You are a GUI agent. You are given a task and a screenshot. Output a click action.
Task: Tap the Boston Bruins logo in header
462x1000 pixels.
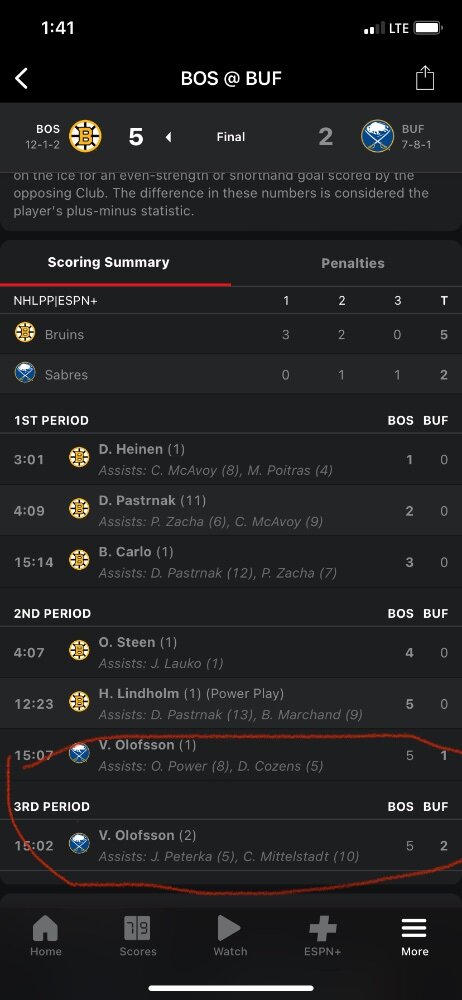[x=85, y=136]
